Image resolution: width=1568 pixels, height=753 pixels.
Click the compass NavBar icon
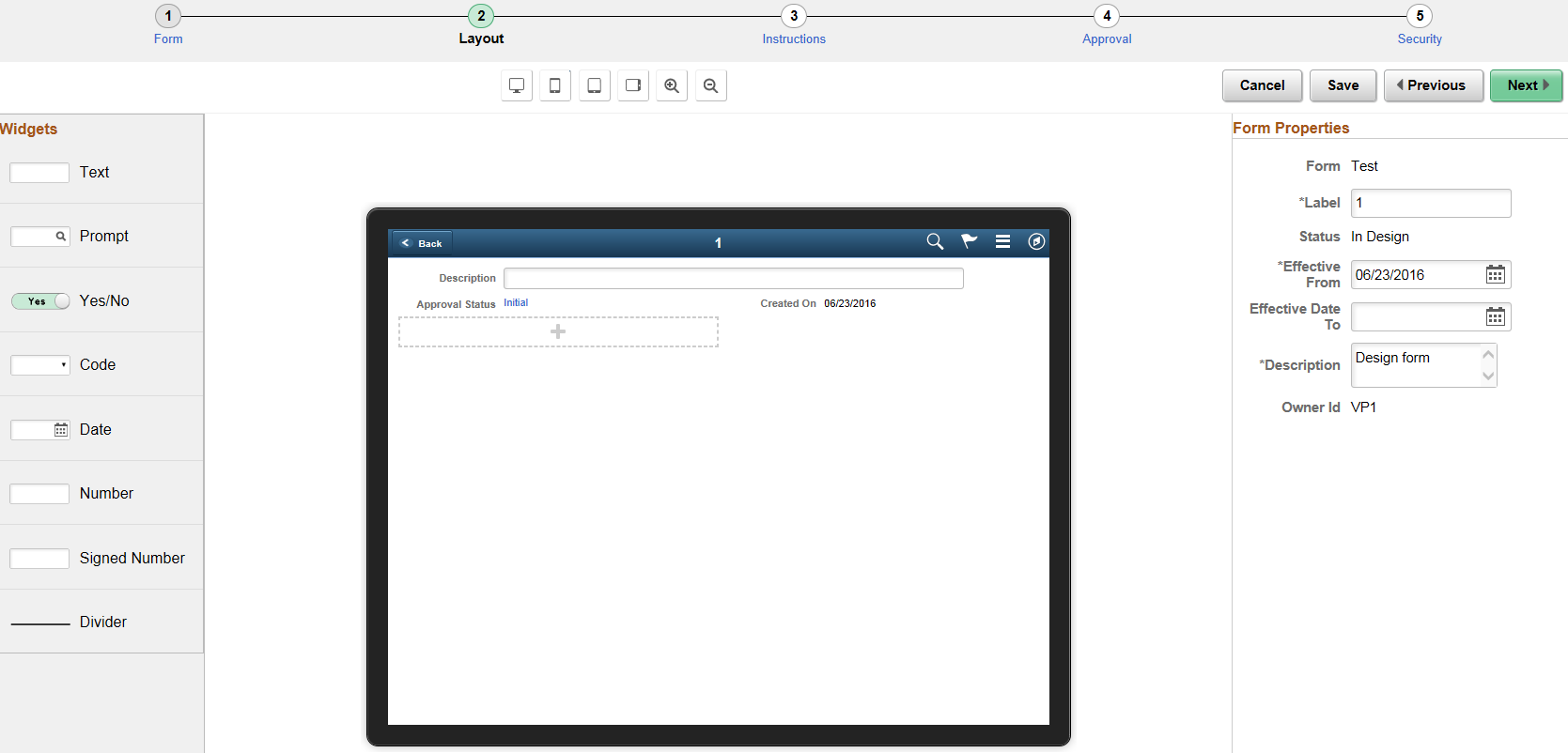coord(1036,241)
